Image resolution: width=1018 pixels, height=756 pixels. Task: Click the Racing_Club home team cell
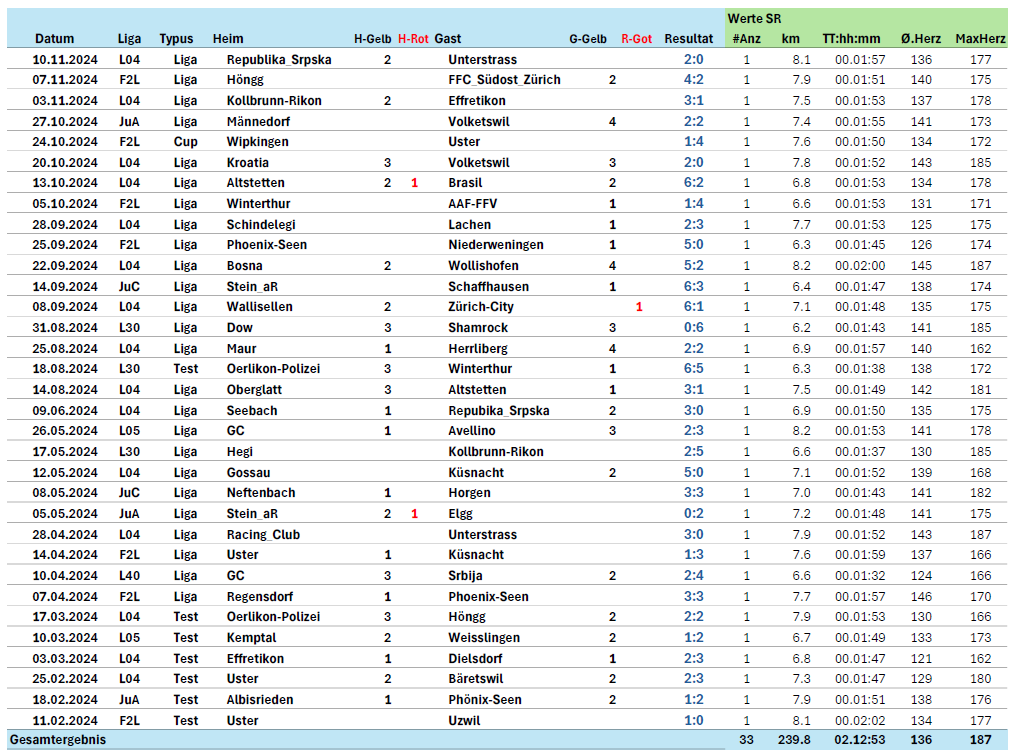click(x=263, y=535)
